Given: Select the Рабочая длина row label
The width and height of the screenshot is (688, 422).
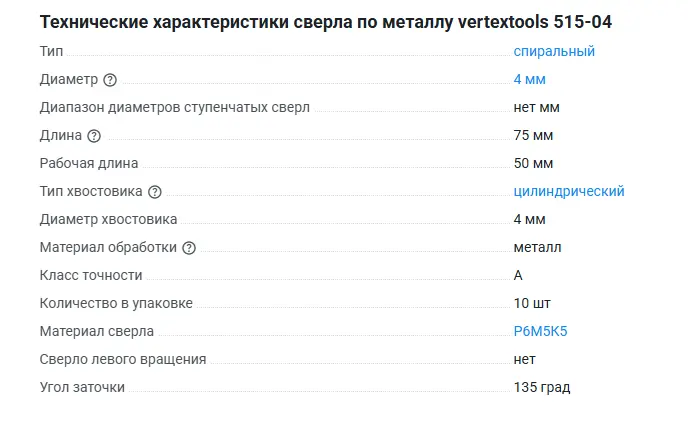Looking at the screenshot, I should (x=89, y=163).
